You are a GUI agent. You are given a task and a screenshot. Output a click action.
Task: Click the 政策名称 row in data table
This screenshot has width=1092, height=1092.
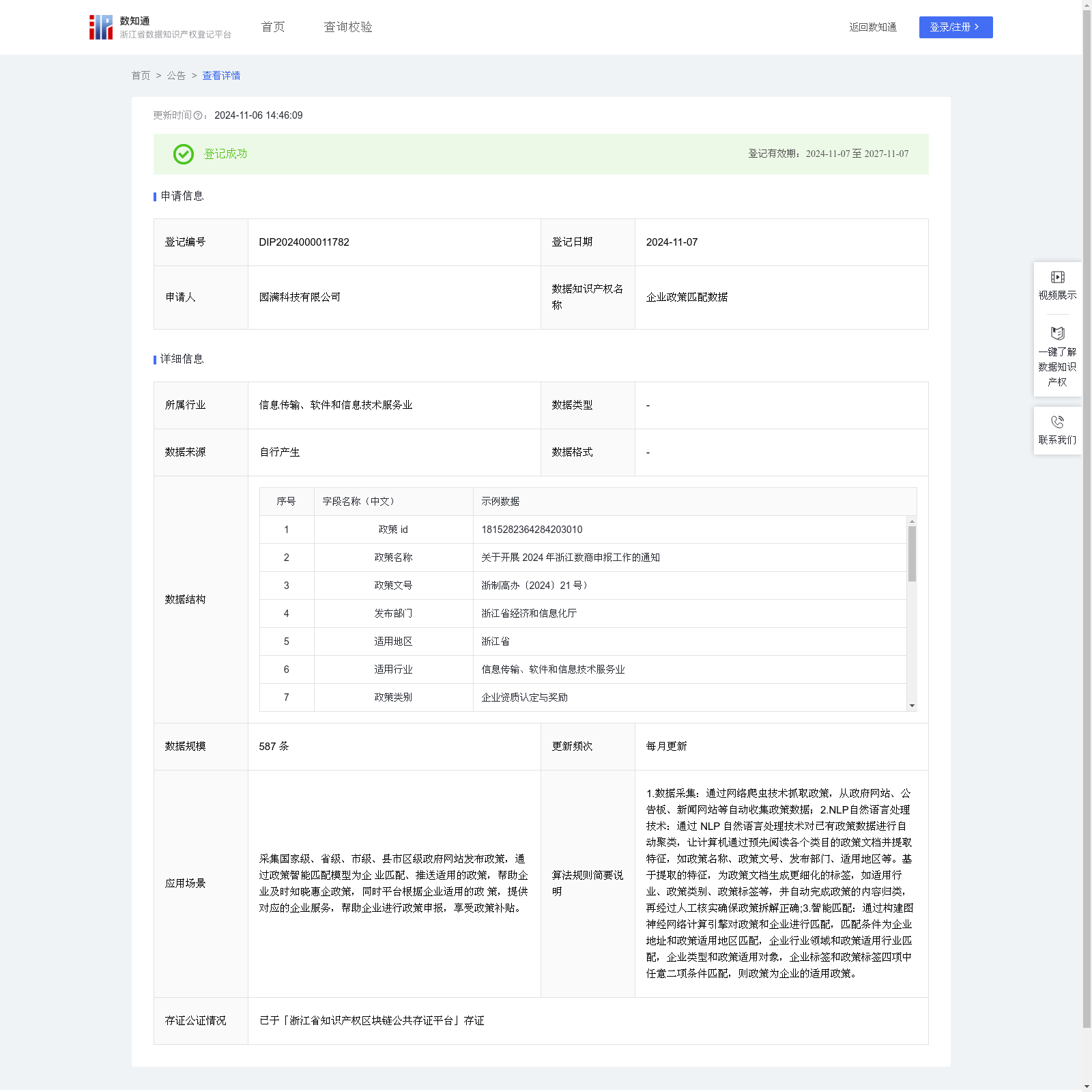click(x=393, y=558)
